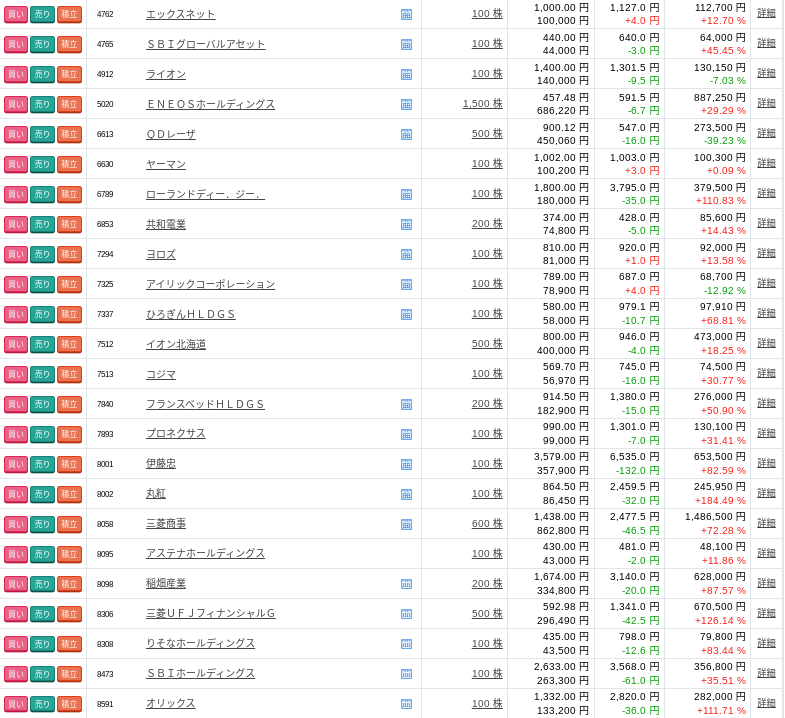Open 詳細 link for エックスネット
Image resolution: width=785 pixels, height=718 pixels.
pos(766,13)
